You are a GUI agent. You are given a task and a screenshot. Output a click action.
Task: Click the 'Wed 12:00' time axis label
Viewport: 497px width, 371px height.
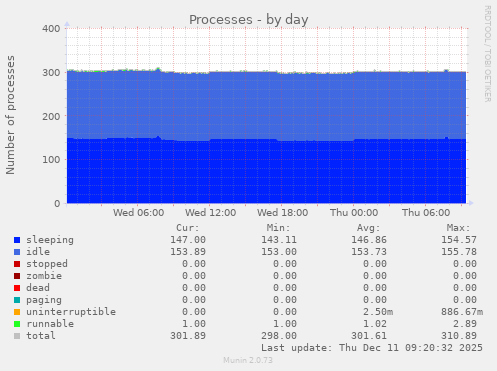tap(211, 213)
